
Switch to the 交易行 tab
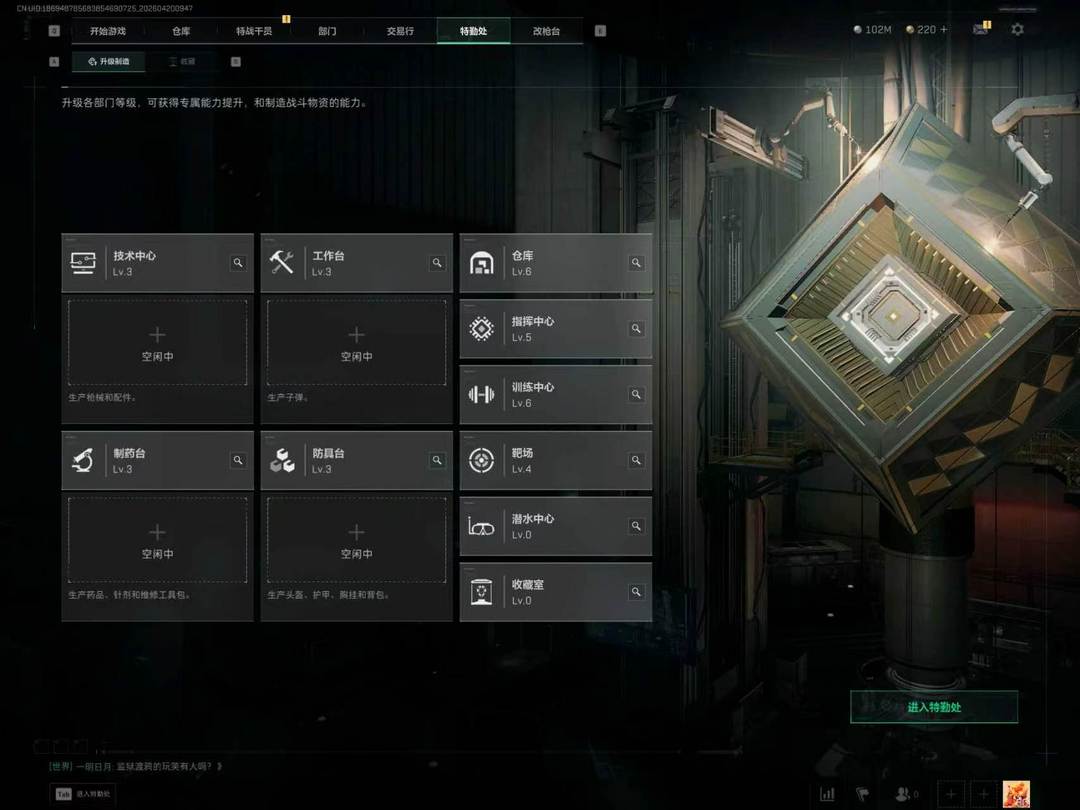pos(400,31)
